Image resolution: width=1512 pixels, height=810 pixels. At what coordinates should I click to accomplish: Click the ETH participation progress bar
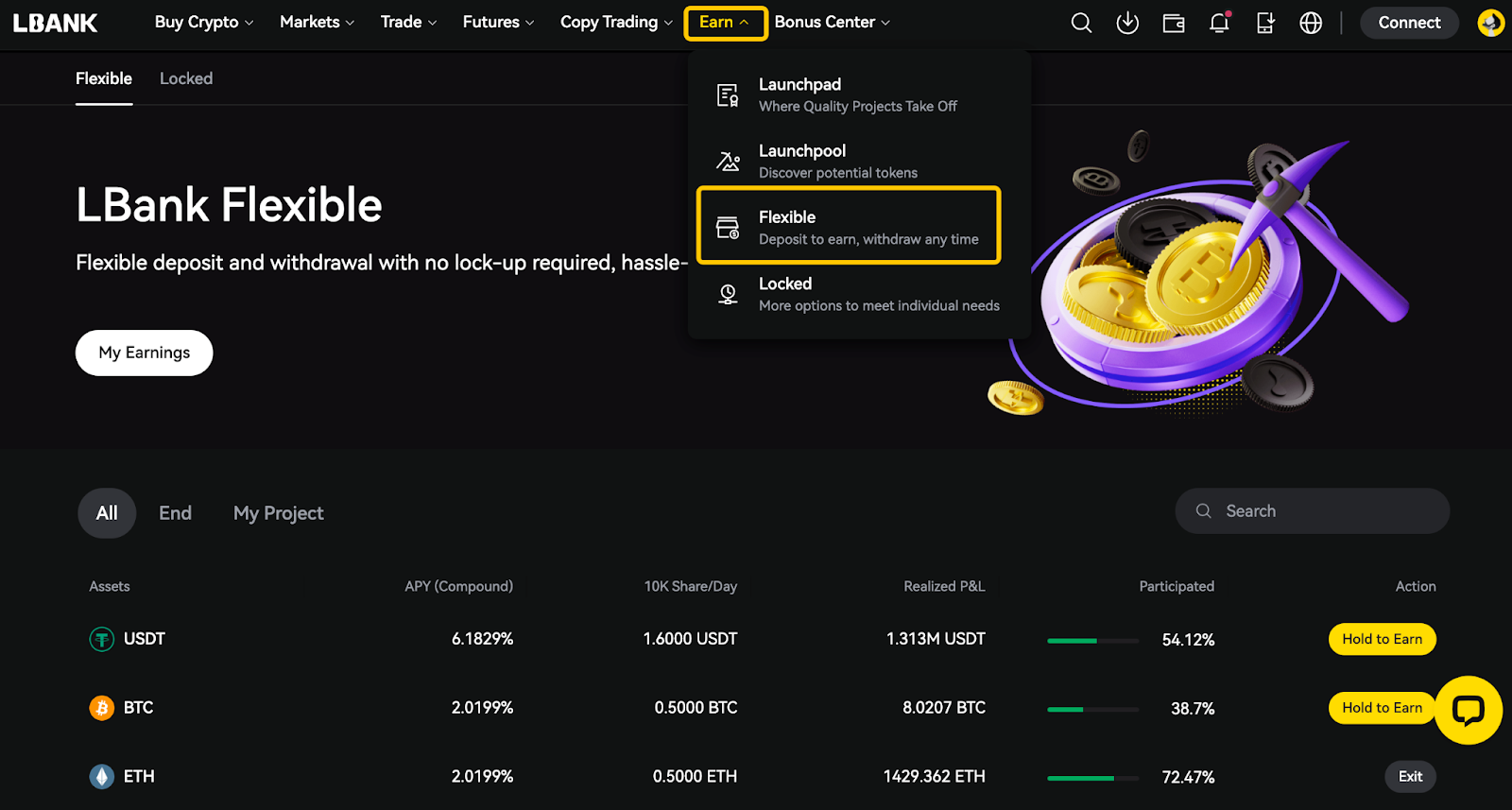[x=1093, y=778]
